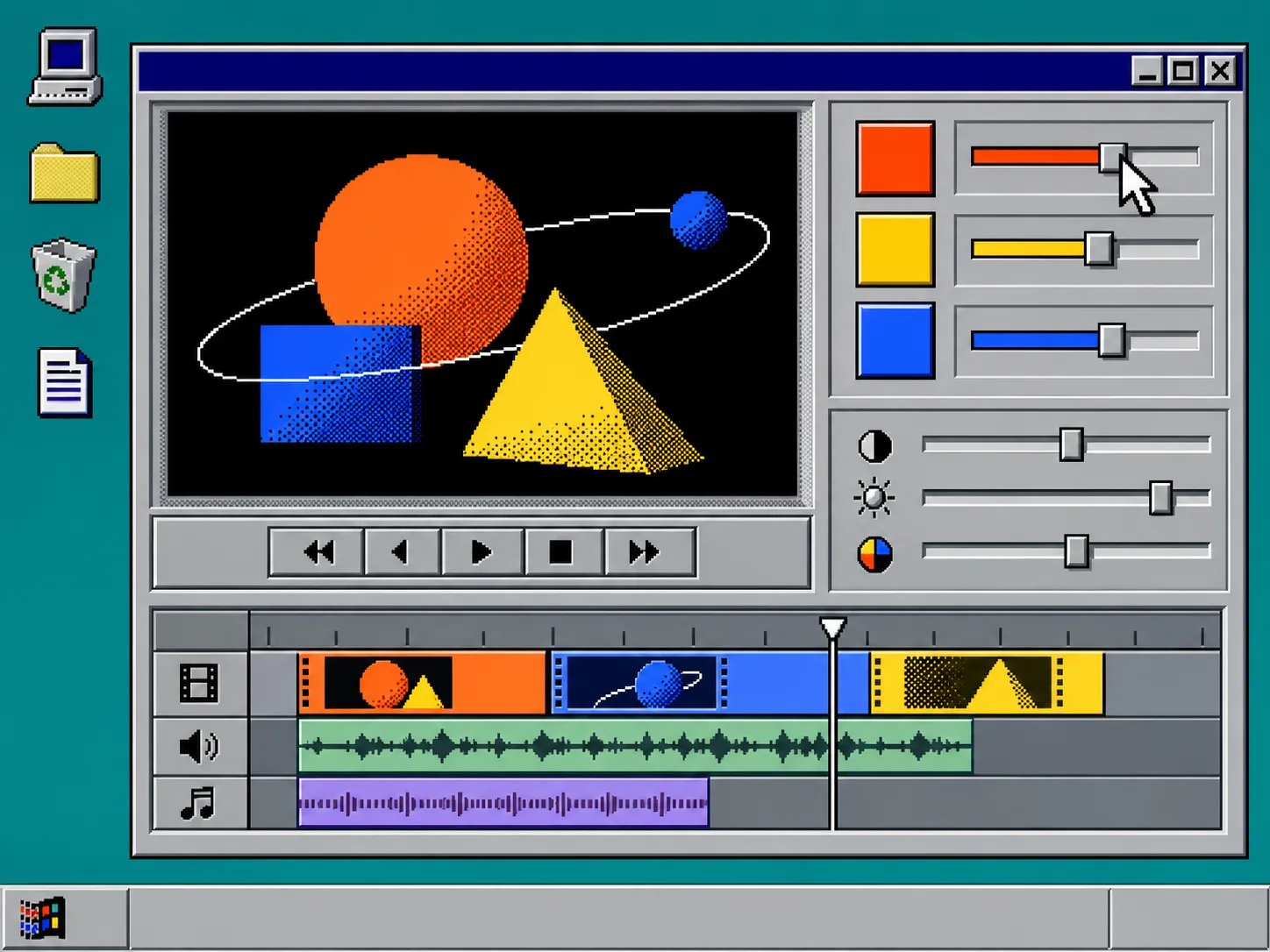Image resolution: width=1270 pixels, height=952 pixels.
Task: Select the audio track speaker icon
Action: tap(199, 746)
